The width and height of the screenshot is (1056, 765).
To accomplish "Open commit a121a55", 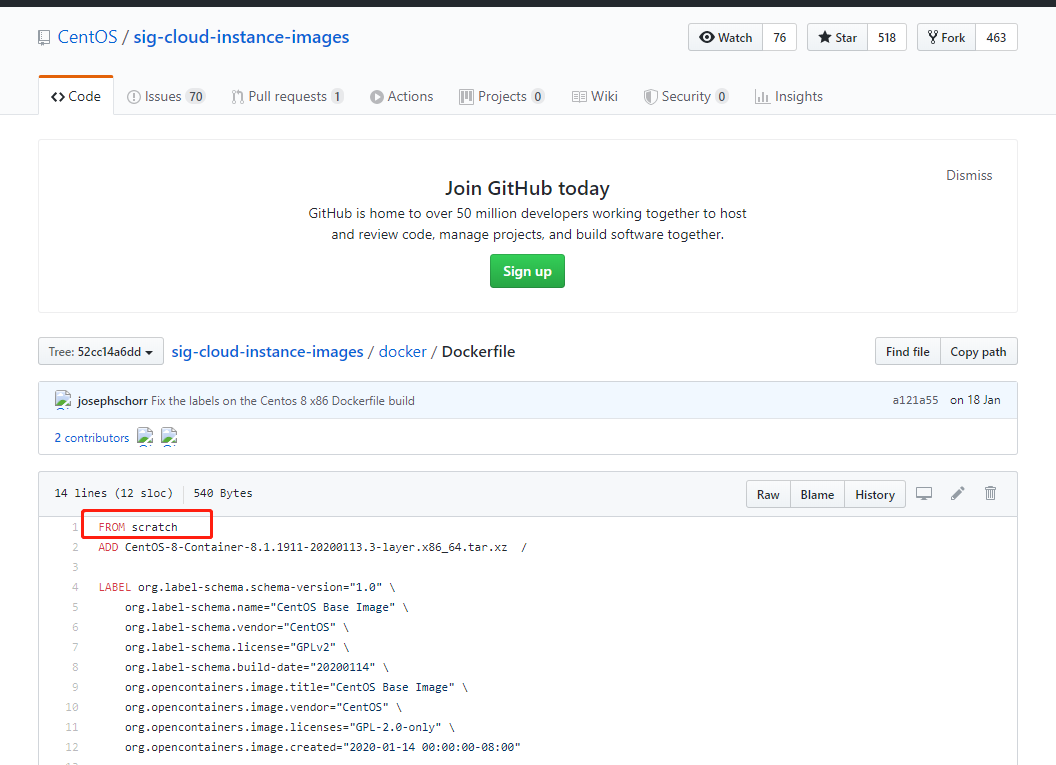I will point(916,399).
